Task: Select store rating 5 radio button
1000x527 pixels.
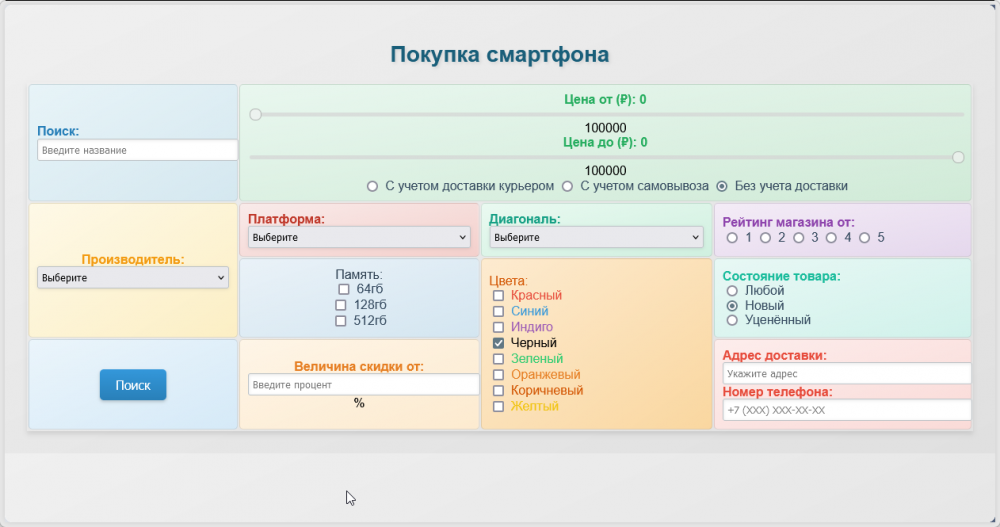Action: pos(864,238)
